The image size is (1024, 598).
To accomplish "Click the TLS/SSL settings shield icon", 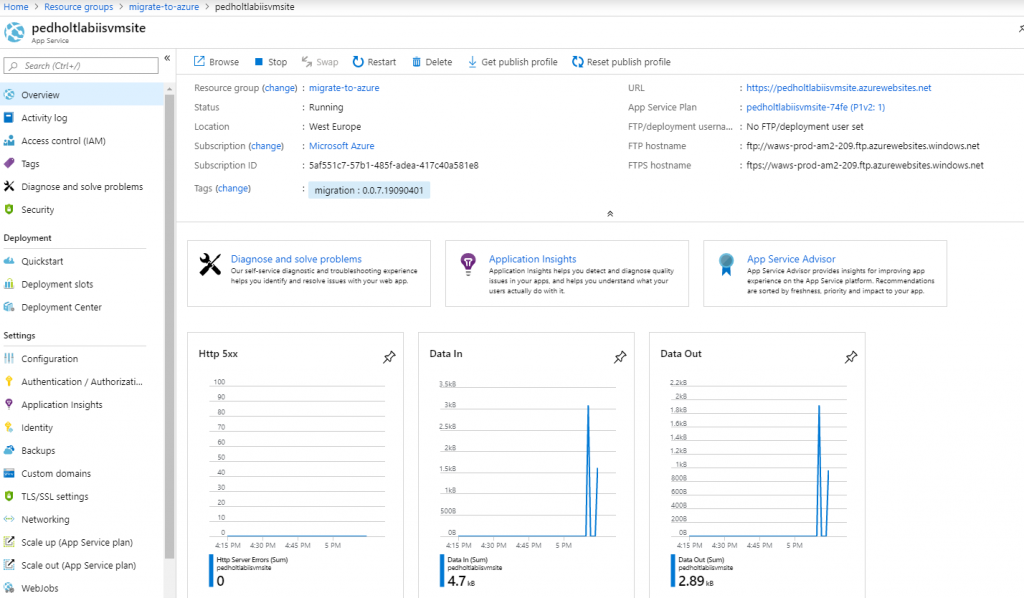I will [x=8, y=496].
